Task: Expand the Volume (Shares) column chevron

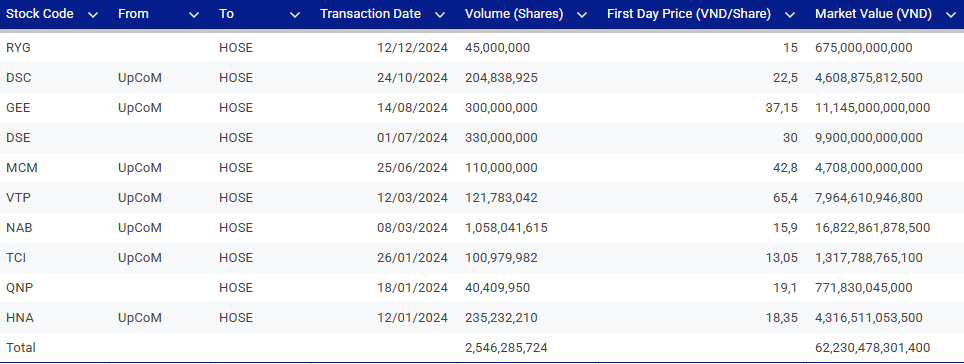Action: click(582, 15)
